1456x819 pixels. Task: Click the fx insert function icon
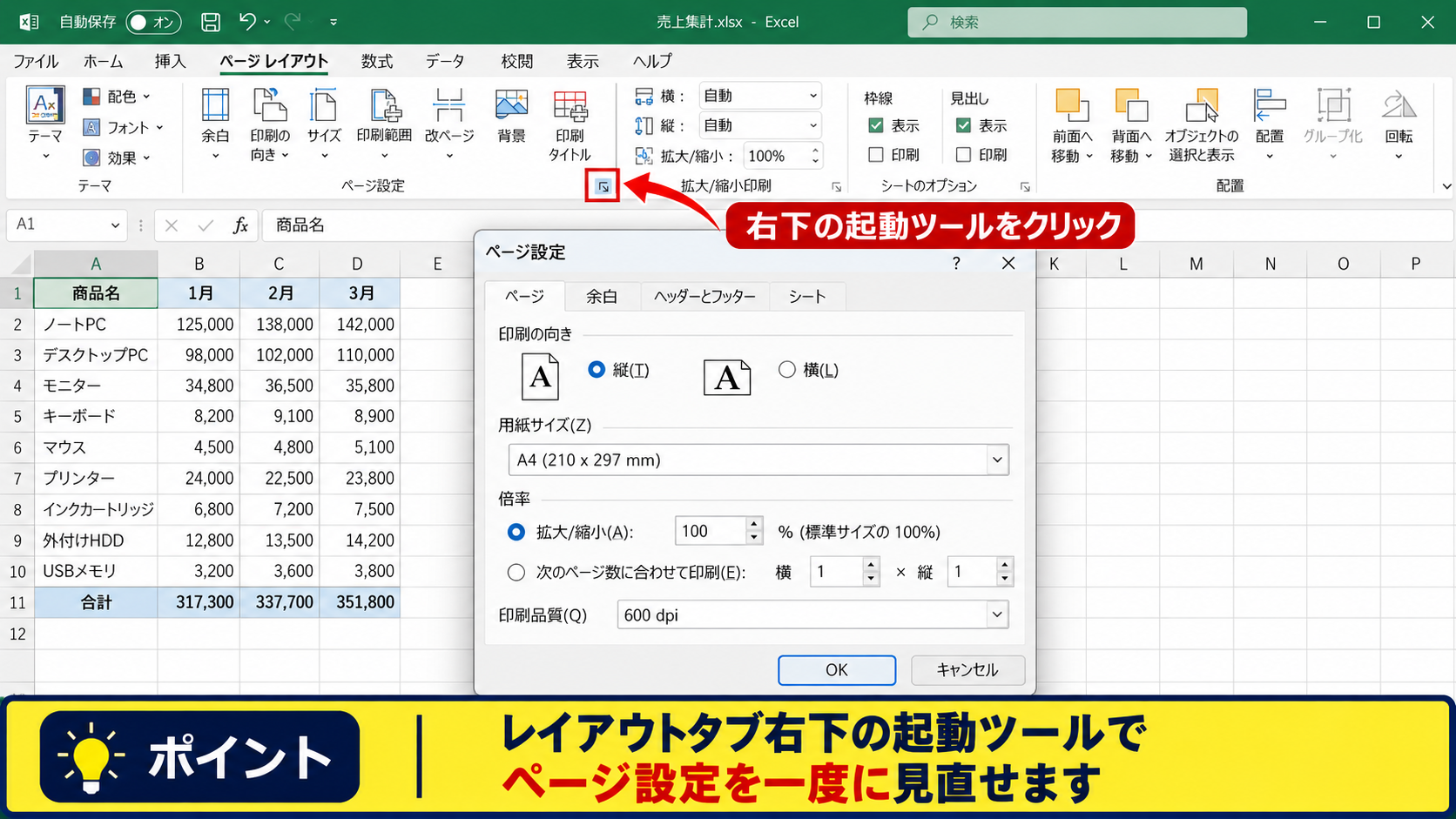point(241,225)
